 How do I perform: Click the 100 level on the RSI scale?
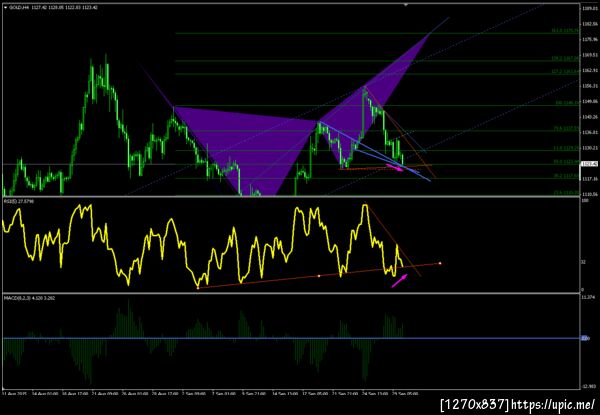coord(584,200)
